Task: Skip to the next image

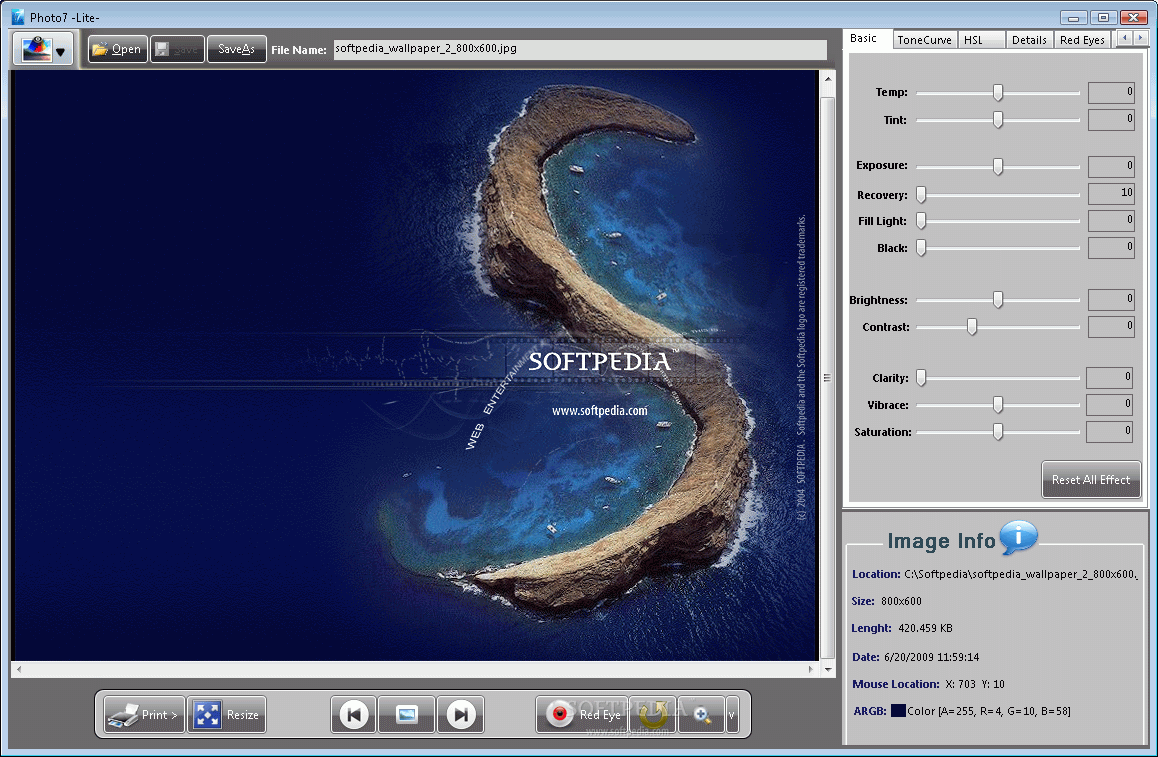Action: pos(460,714)
